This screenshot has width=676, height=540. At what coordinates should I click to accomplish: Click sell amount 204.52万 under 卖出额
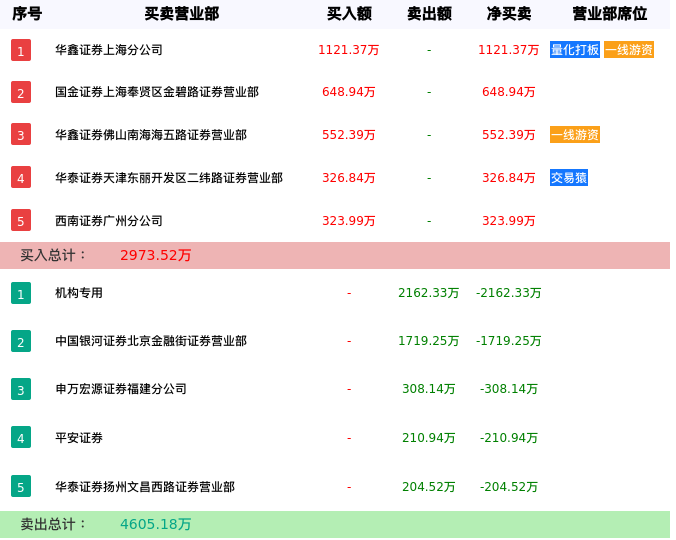pos(429,487)
